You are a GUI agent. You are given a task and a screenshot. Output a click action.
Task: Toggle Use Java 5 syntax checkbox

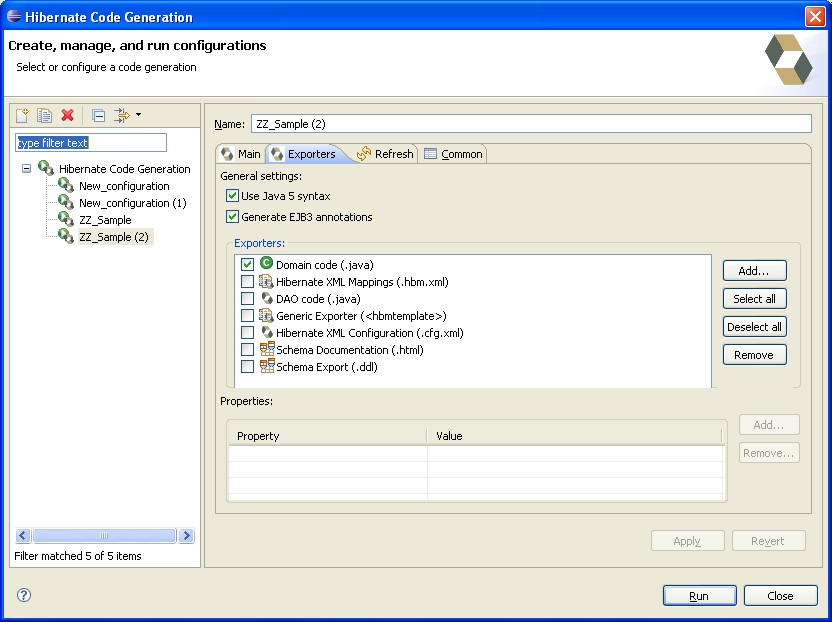pos(232,196)
